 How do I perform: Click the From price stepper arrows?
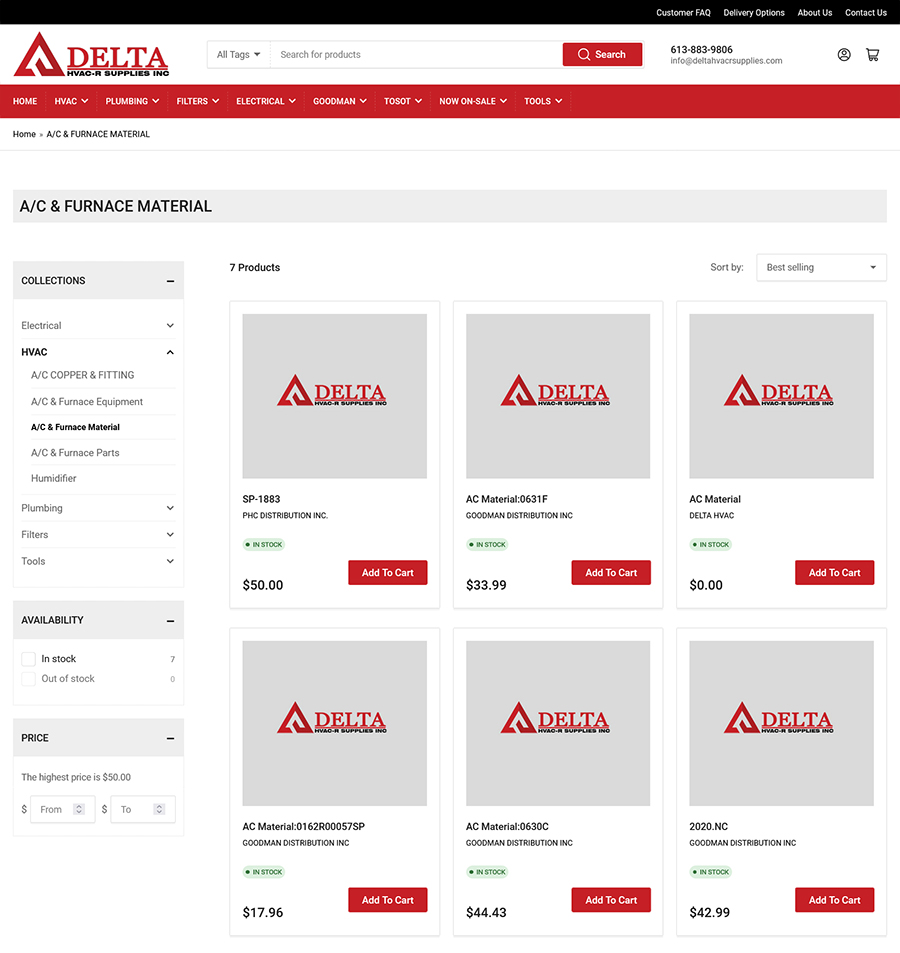click(x=79, y=809)
